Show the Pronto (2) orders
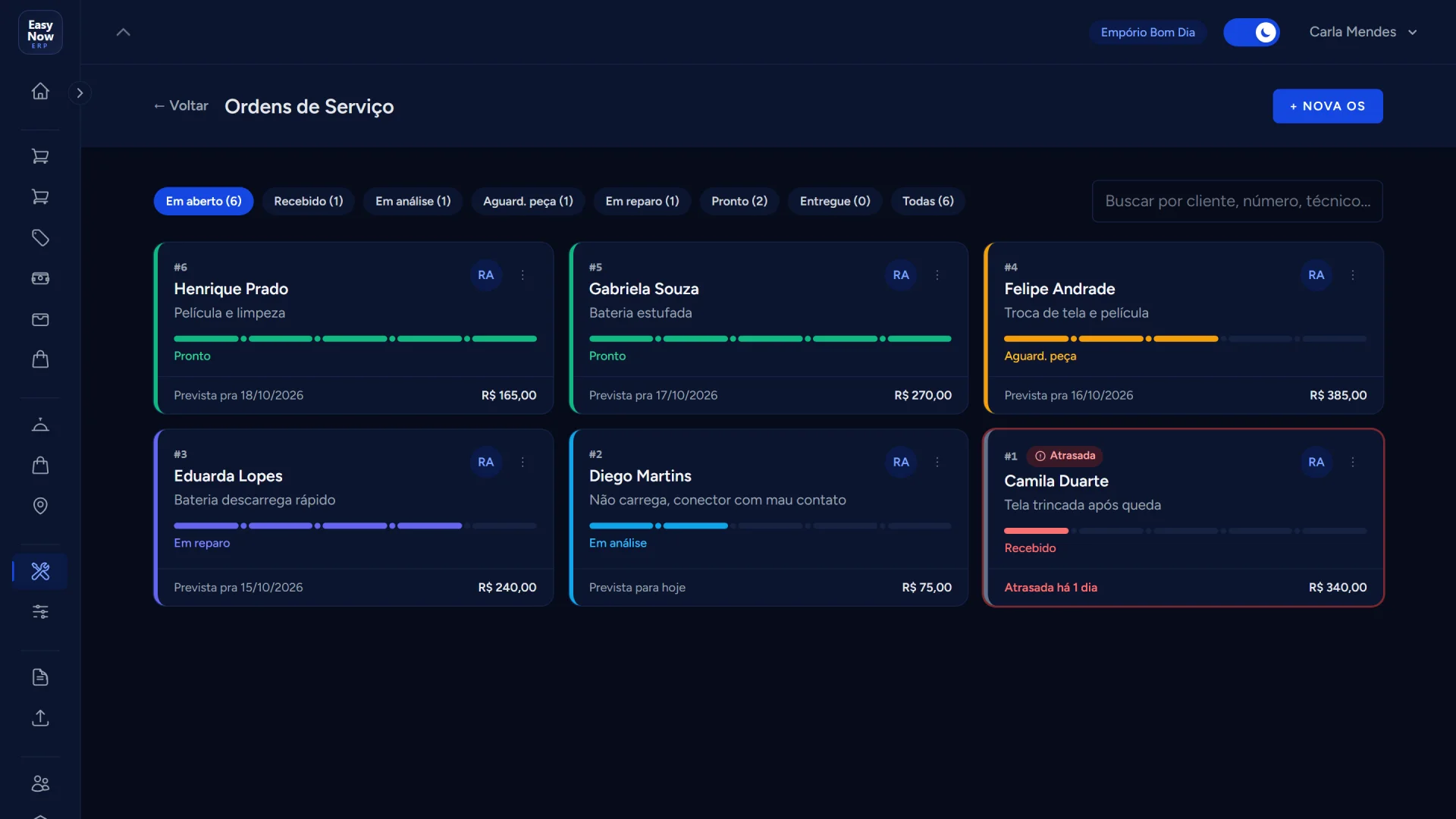 pos(739,201)
